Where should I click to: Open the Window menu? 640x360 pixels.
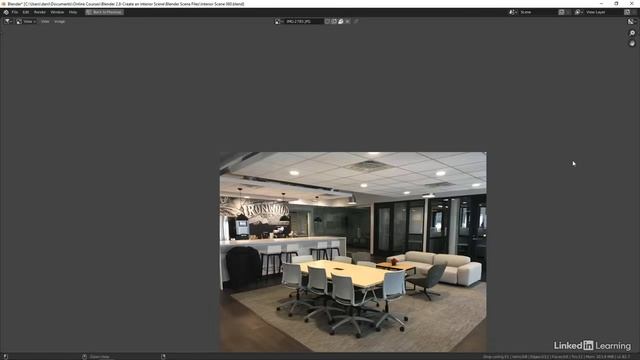[x=57, y=12]
